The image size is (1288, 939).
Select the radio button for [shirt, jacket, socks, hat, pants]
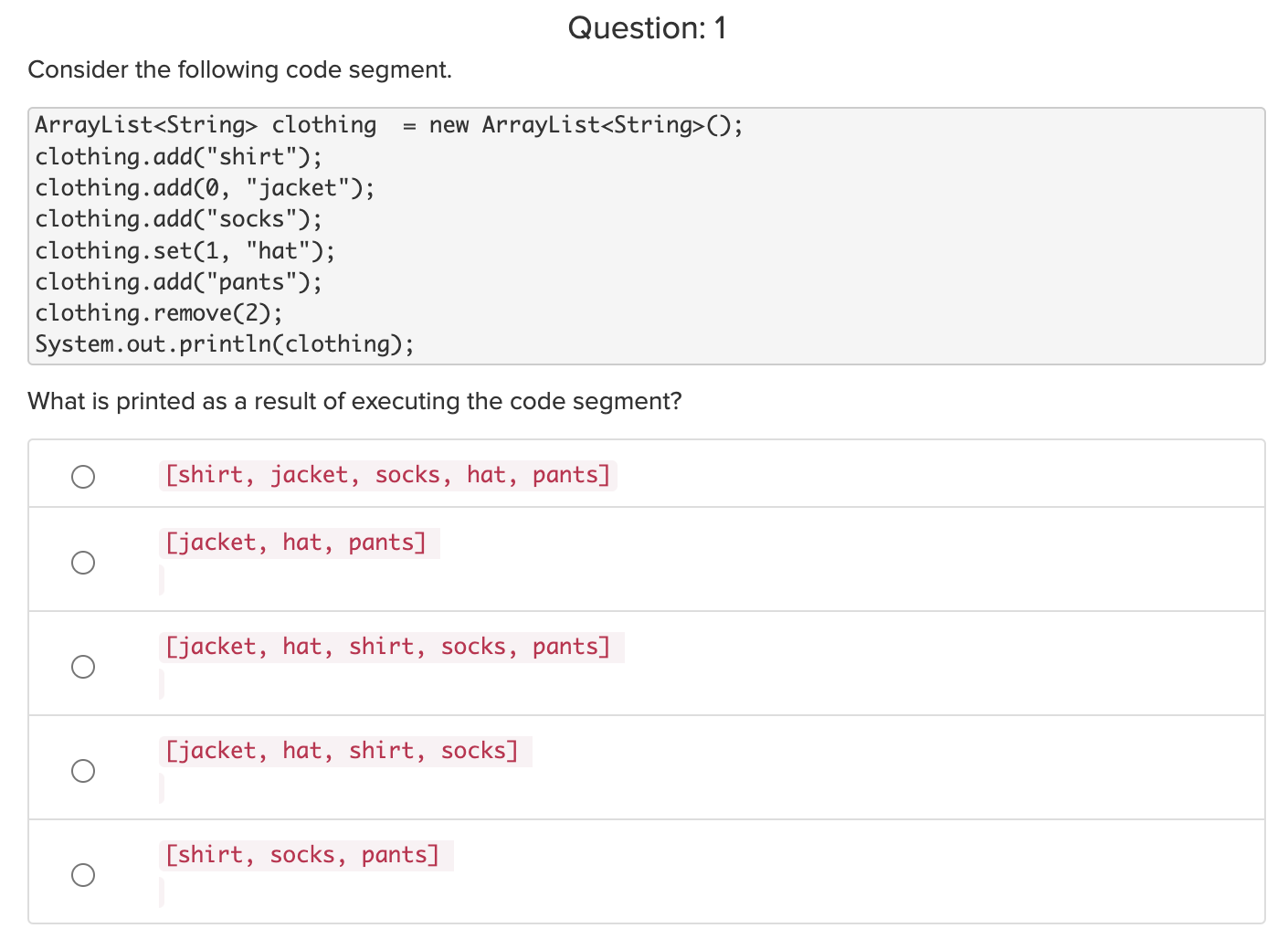coord(83,476)
